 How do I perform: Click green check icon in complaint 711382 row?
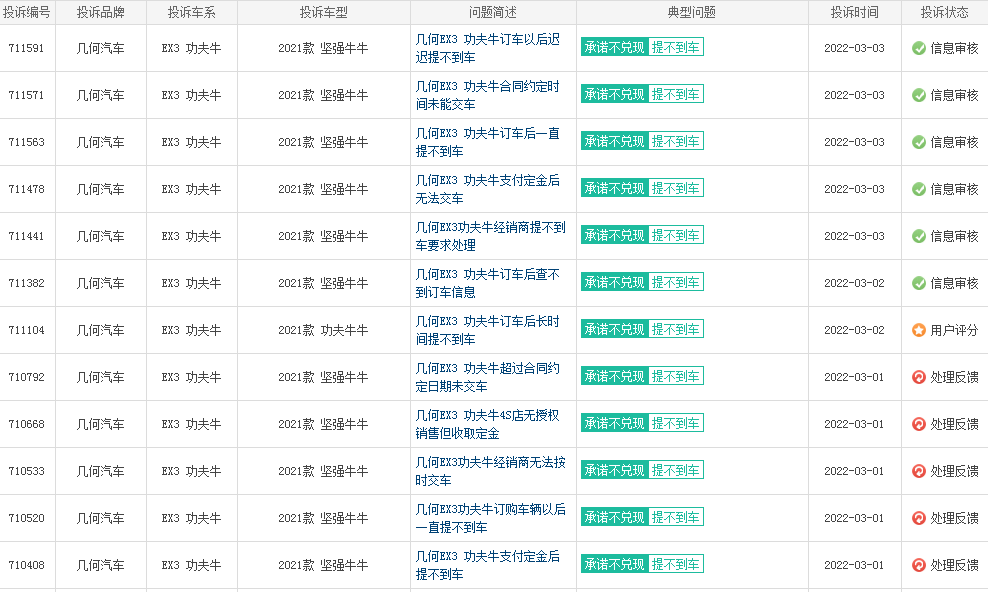(918, 283)
